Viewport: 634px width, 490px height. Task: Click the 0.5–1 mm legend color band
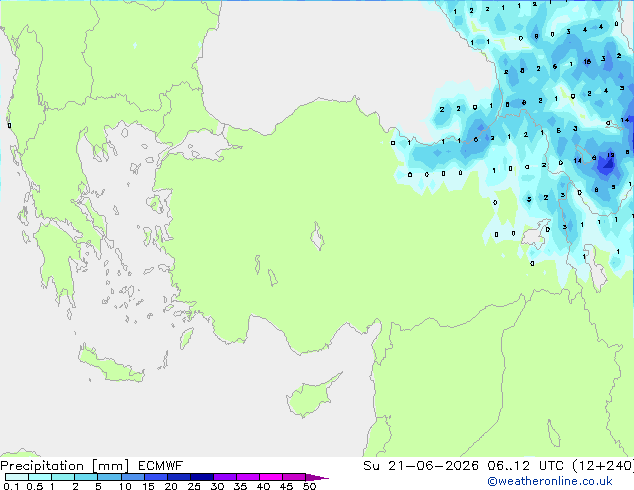pos(40,477)
